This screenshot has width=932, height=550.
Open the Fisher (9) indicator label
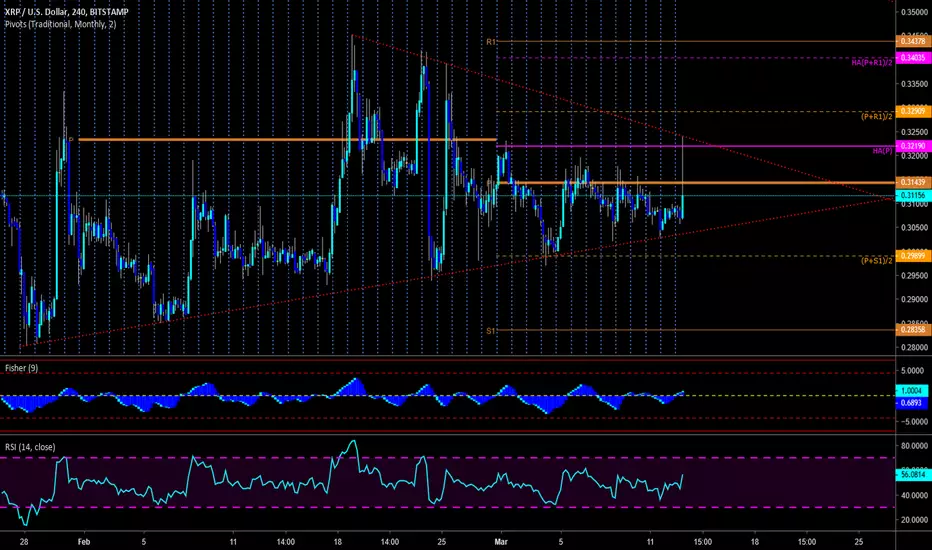21,368
